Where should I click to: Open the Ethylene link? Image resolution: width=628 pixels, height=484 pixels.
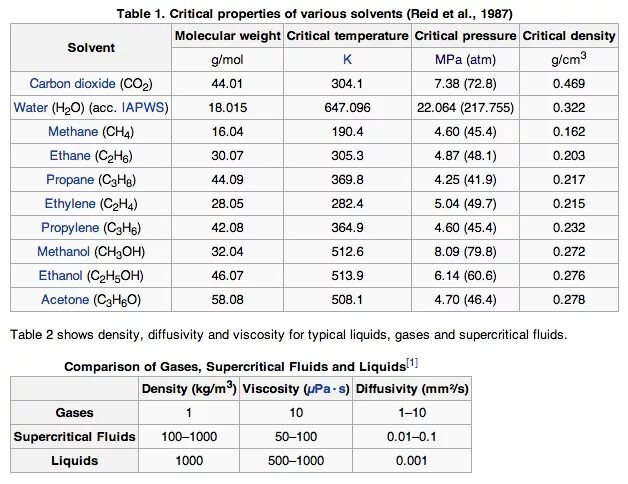pyautogui.click(x=70, y=204)
